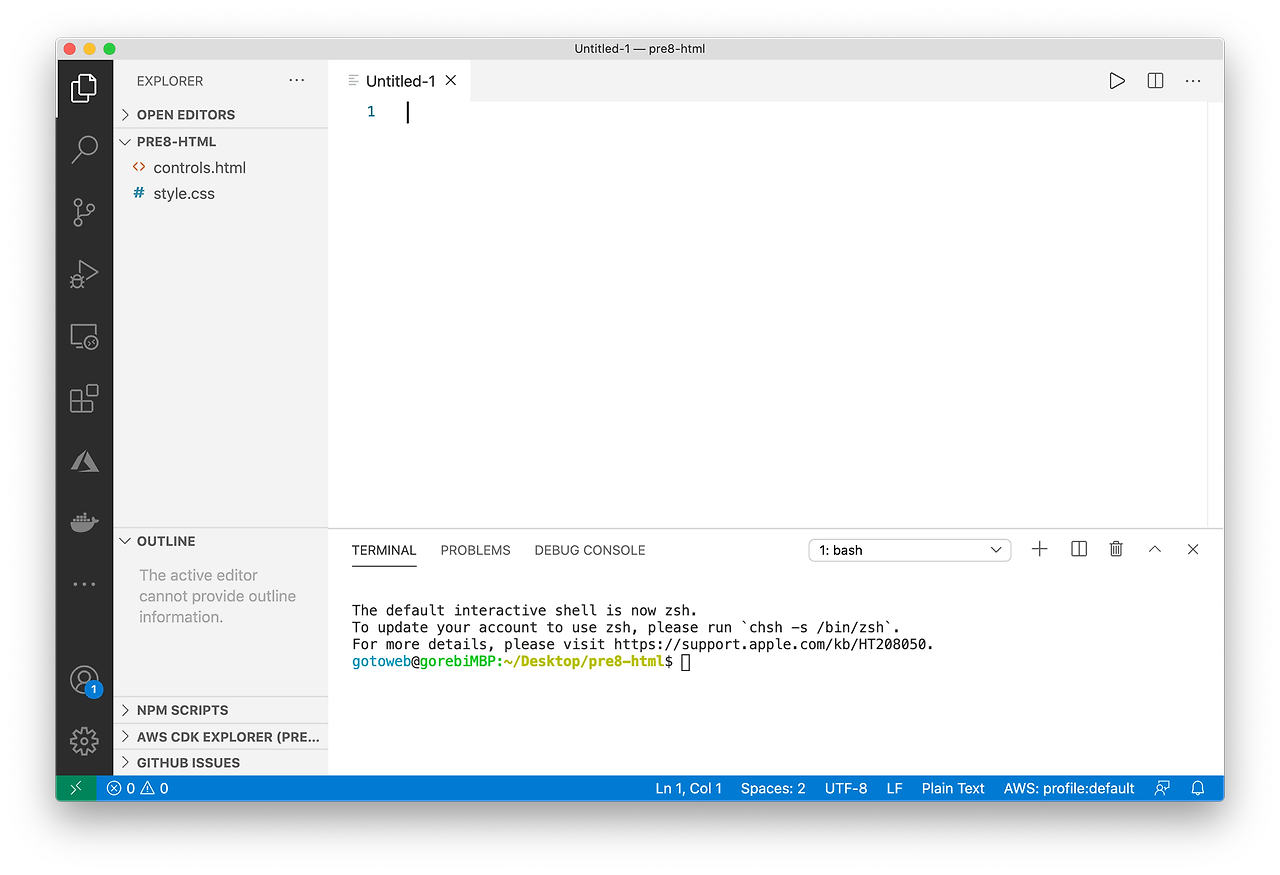Click the terminal prompt line
Viewport: 1280px width, 875px height.
coord(521,662)
